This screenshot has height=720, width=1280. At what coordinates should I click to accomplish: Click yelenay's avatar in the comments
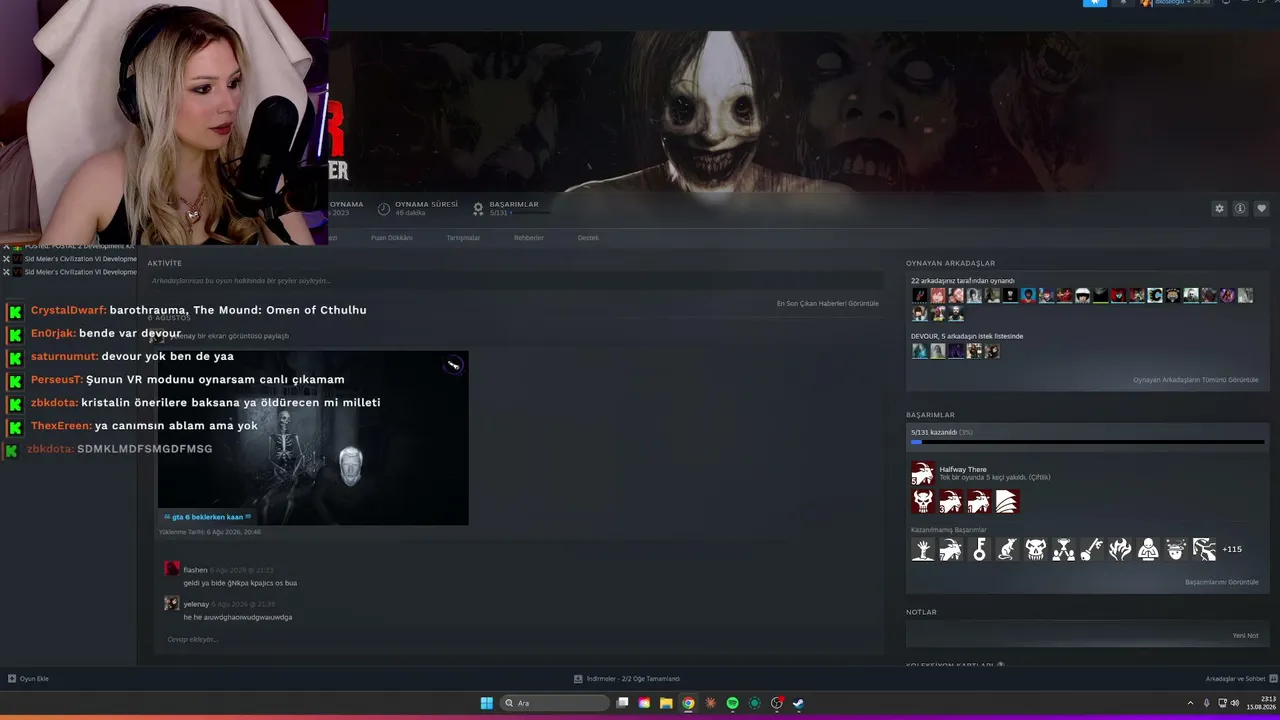[172, 603]
